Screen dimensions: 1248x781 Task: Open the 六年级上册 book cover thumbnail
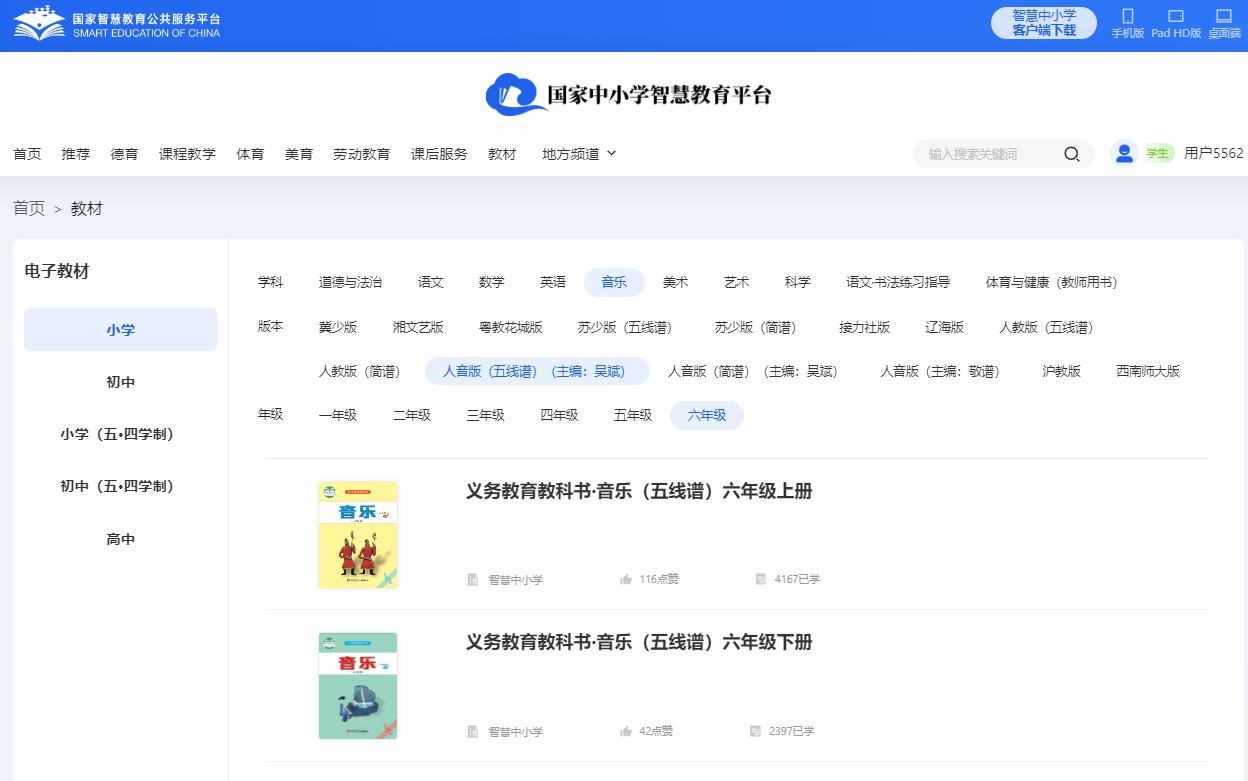[x=358, y=535]
